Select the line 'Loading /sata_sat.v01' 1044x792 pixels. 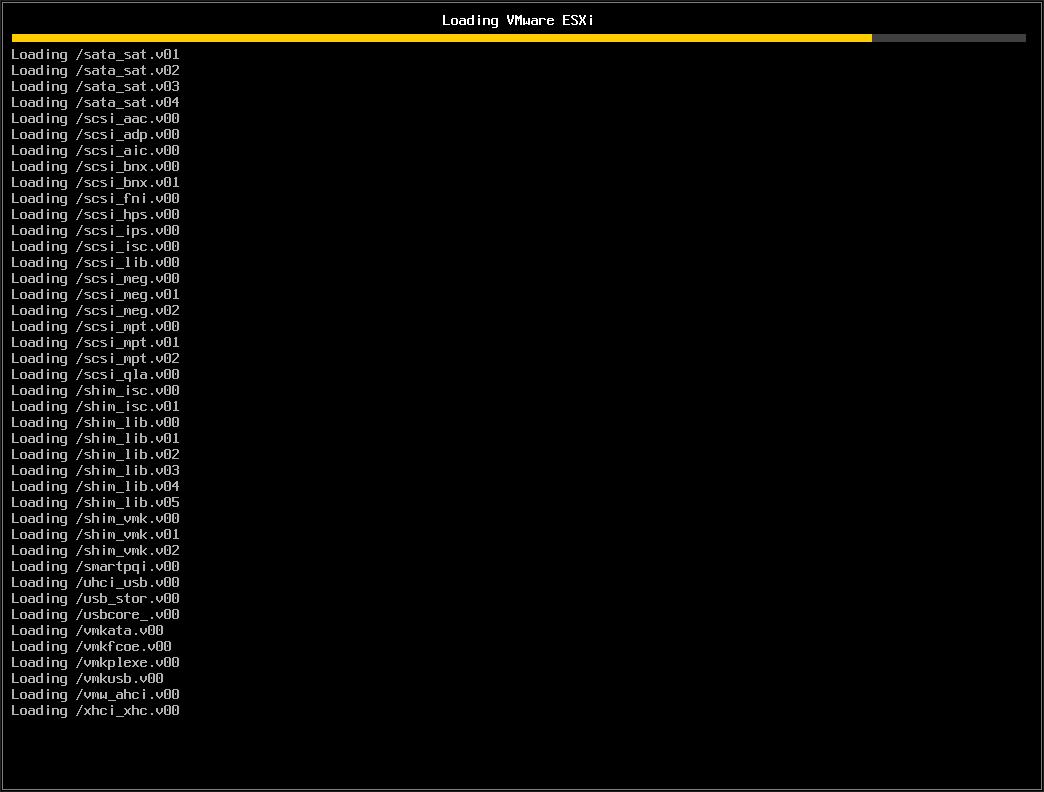95,55
